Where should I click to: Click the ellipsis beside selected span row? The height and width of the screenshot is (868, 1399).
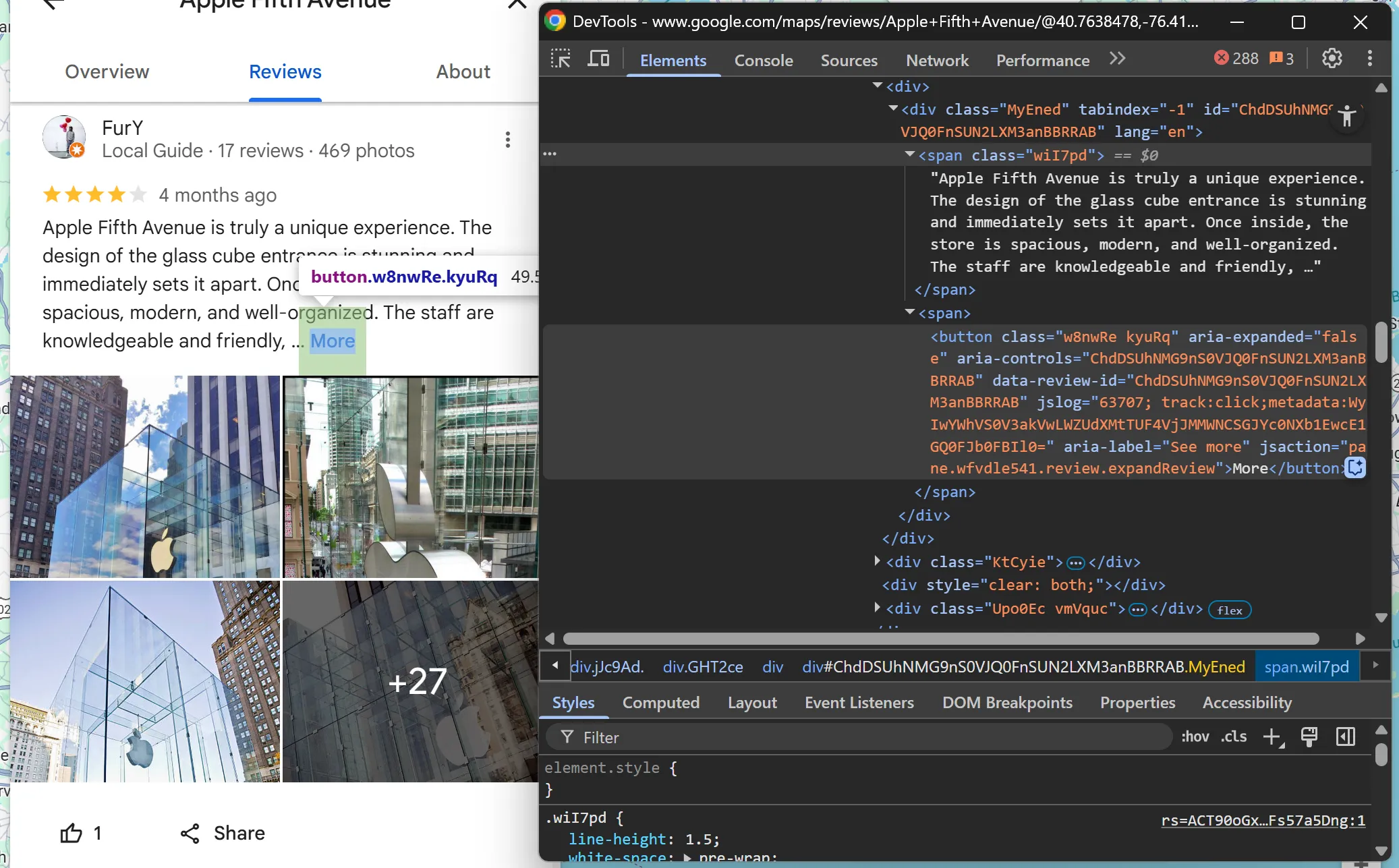coord(550,154)
